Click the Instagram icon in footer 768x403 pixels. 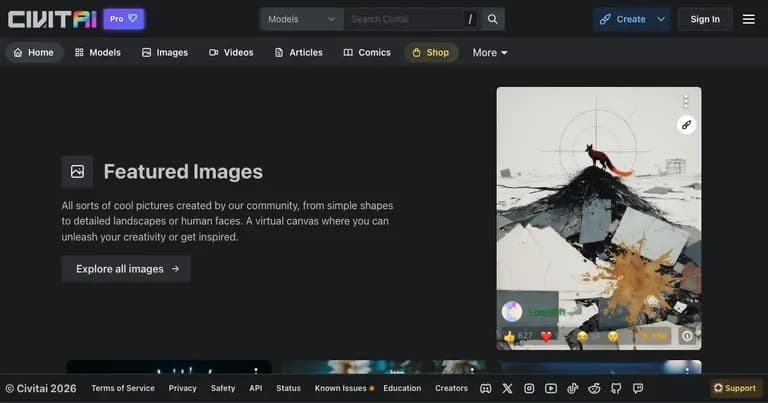tap(529, 388)
